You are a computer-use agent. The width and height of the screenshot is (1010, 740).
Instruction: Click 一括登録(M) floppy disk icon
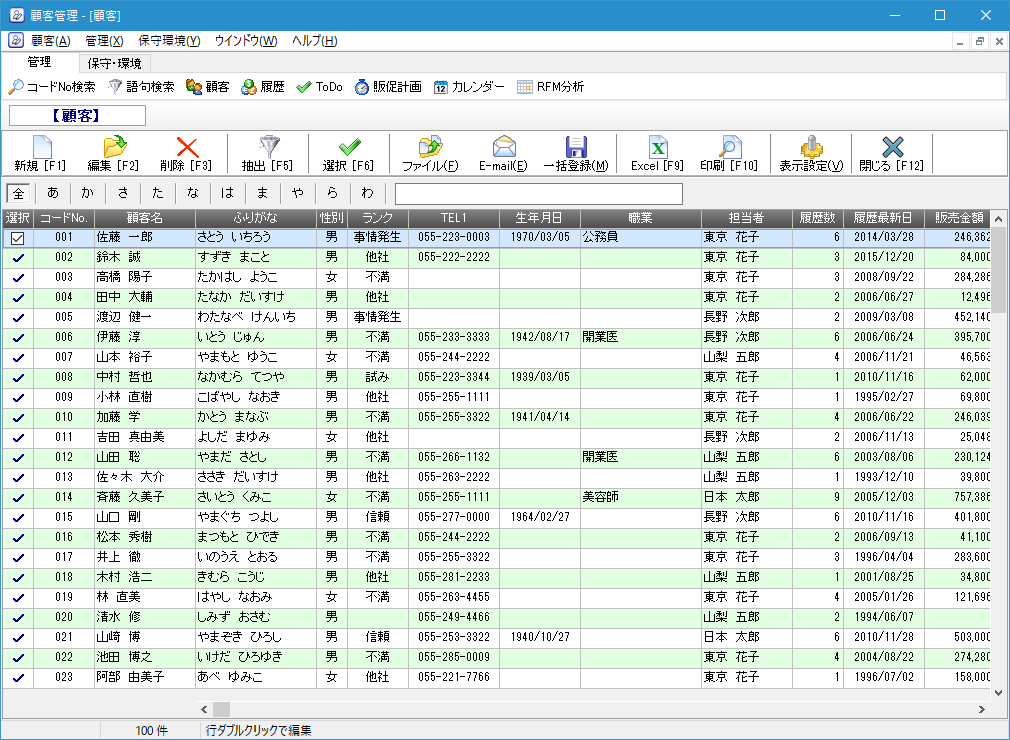(575, 148)
